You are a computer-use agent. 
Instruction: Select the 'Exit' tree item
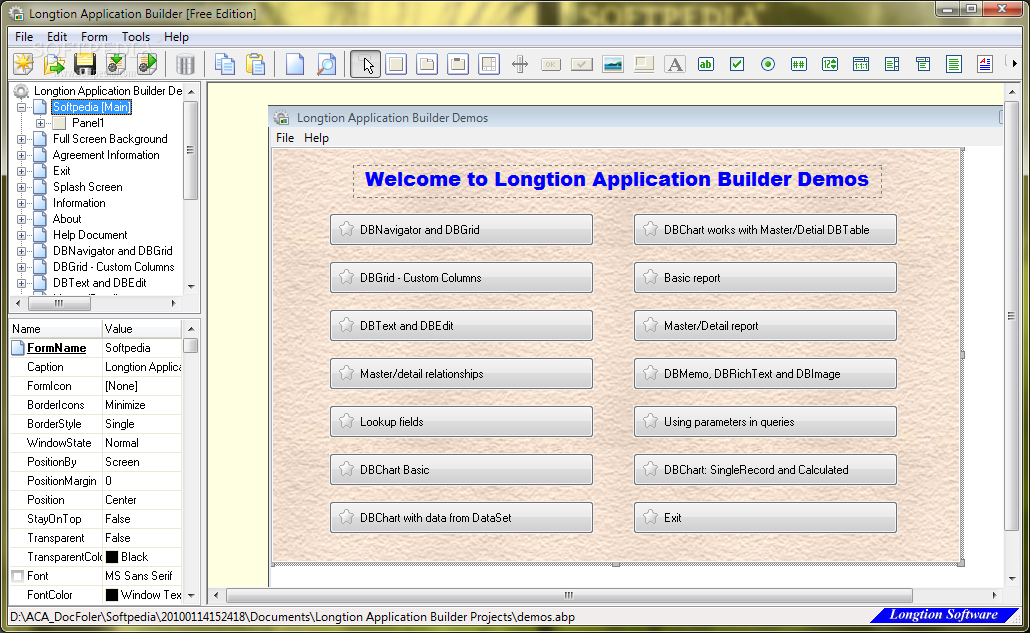(x=62, y=171)
